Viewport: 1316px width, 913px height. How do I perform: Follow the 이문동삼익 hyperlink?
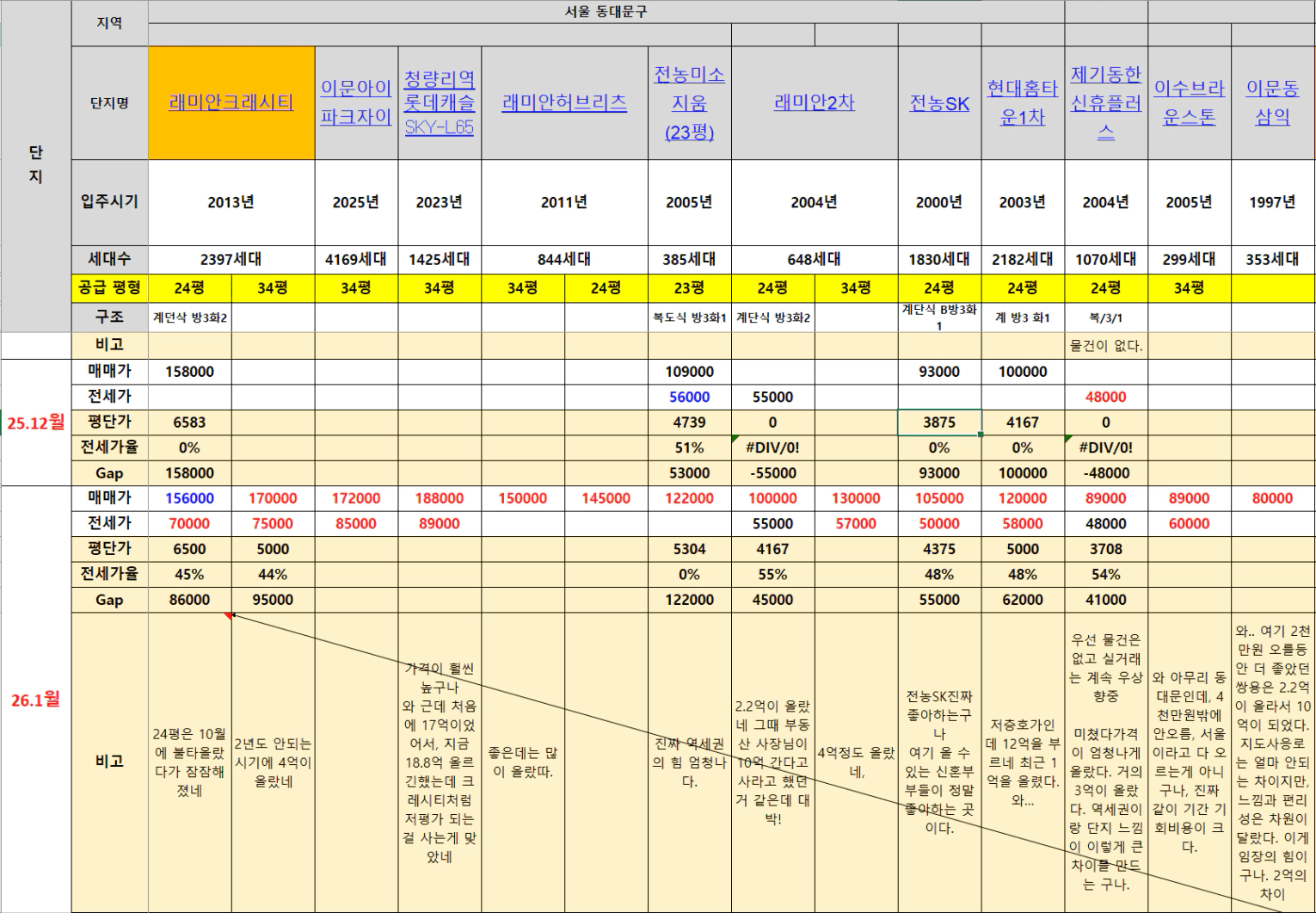(x=1273, y=102)
